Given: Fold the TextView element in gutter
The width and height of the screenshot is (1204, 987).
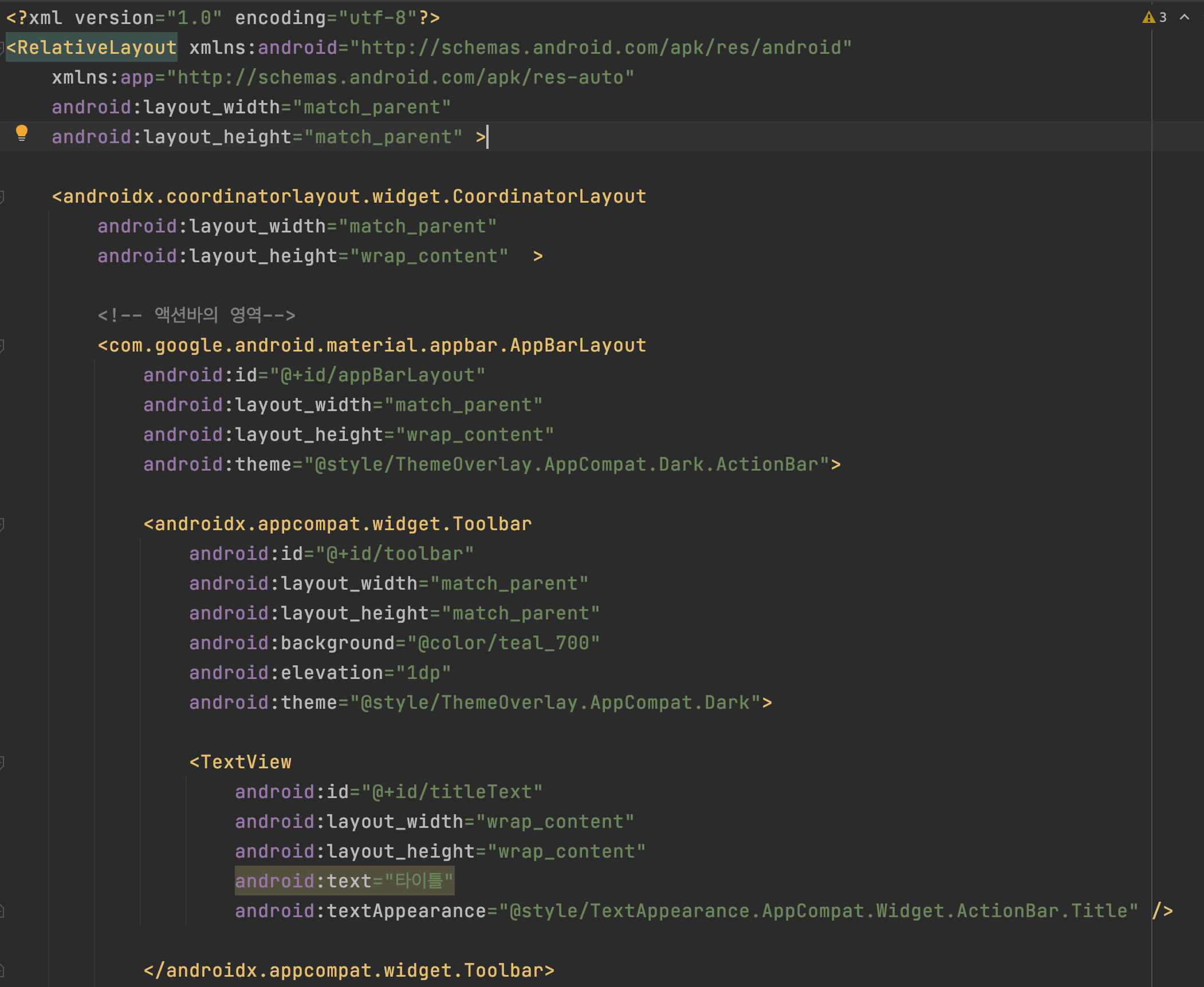Looking at the screenshot, I should 2,763.
